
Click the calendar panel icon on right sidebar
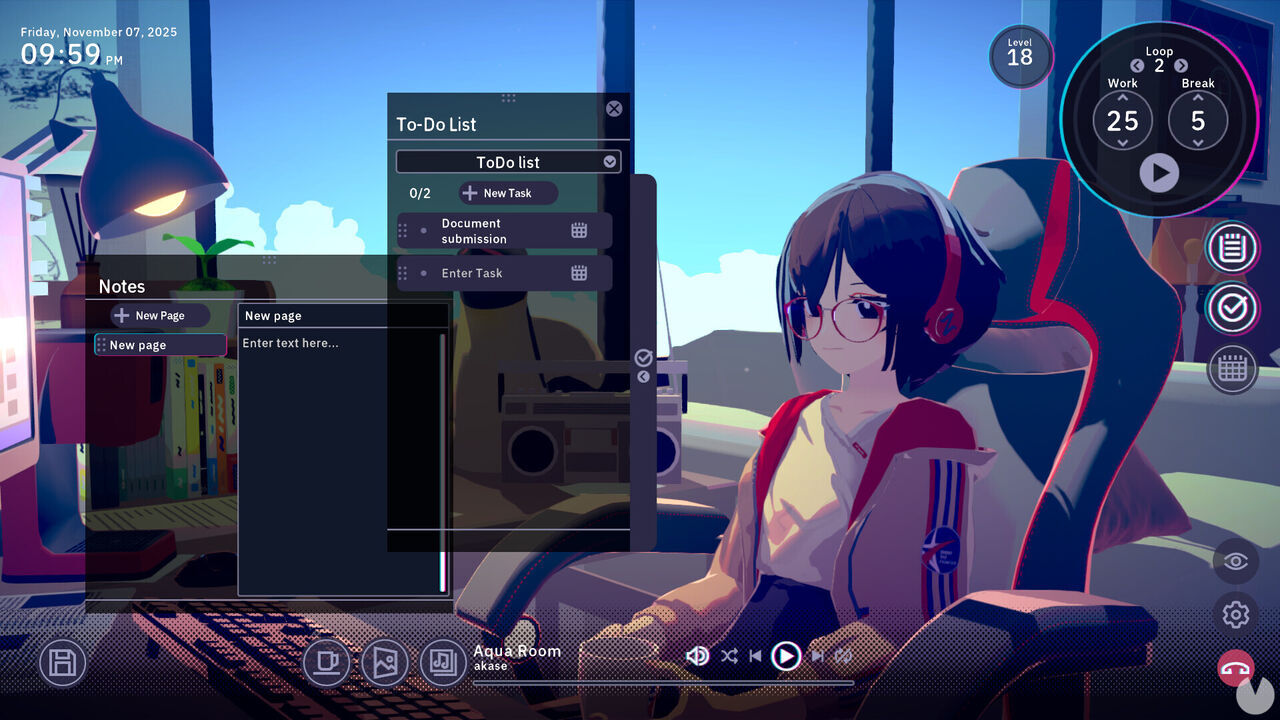pyautogui.click(x=1232, y=369)
